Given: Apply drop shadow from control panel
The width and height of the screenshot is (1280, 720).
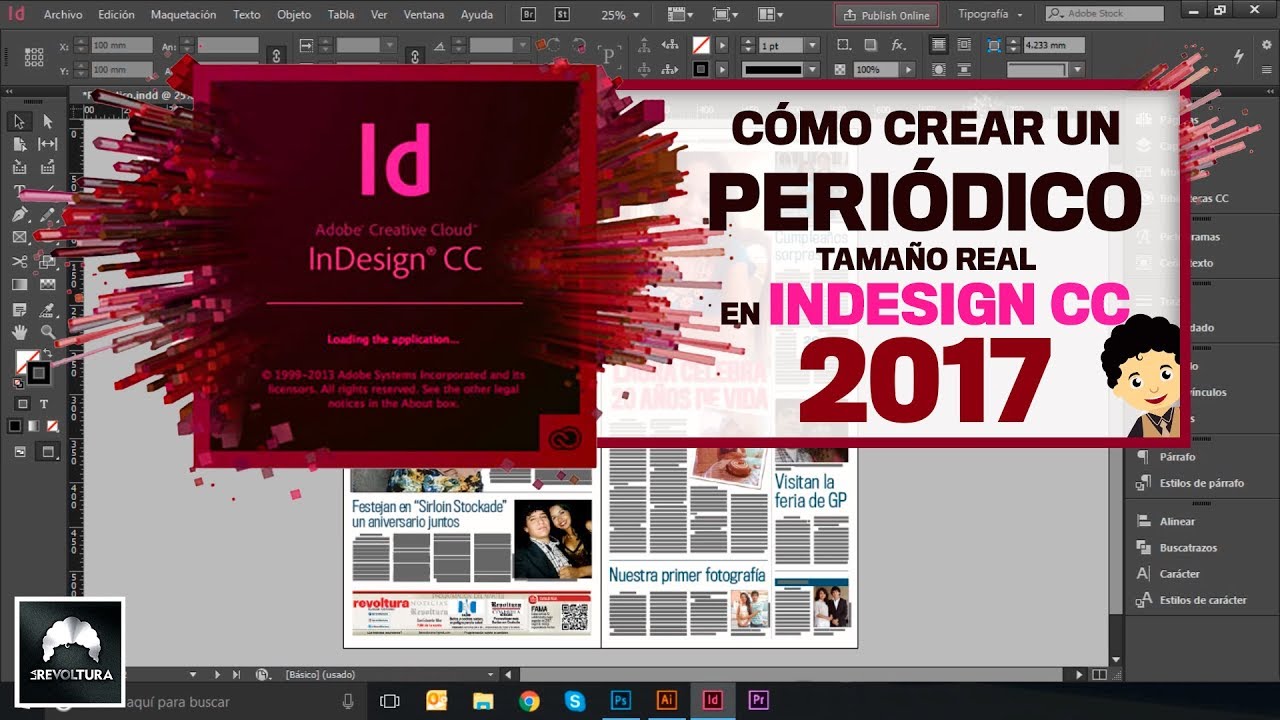Looking at the screenshot, I should point(870,45).
